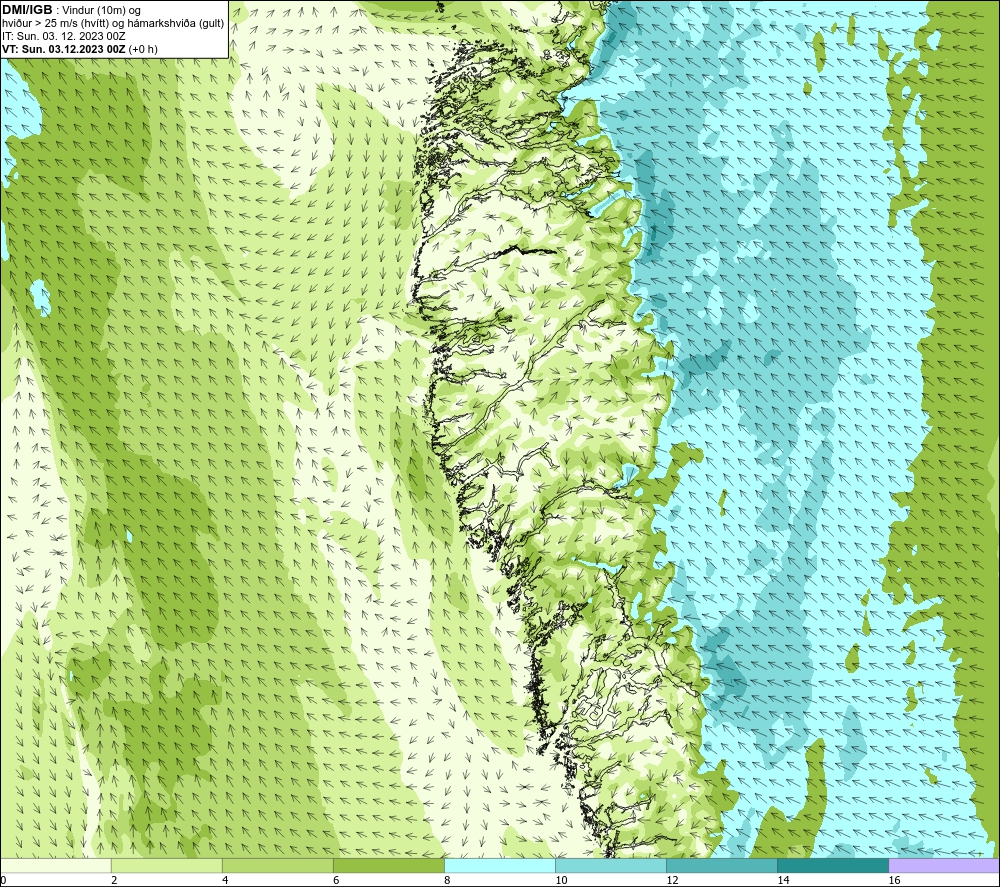Click the "IT: Sun. 03. 12. 2023 00Z" line
The image size is (1000, 887).
(x=64, y=36)
